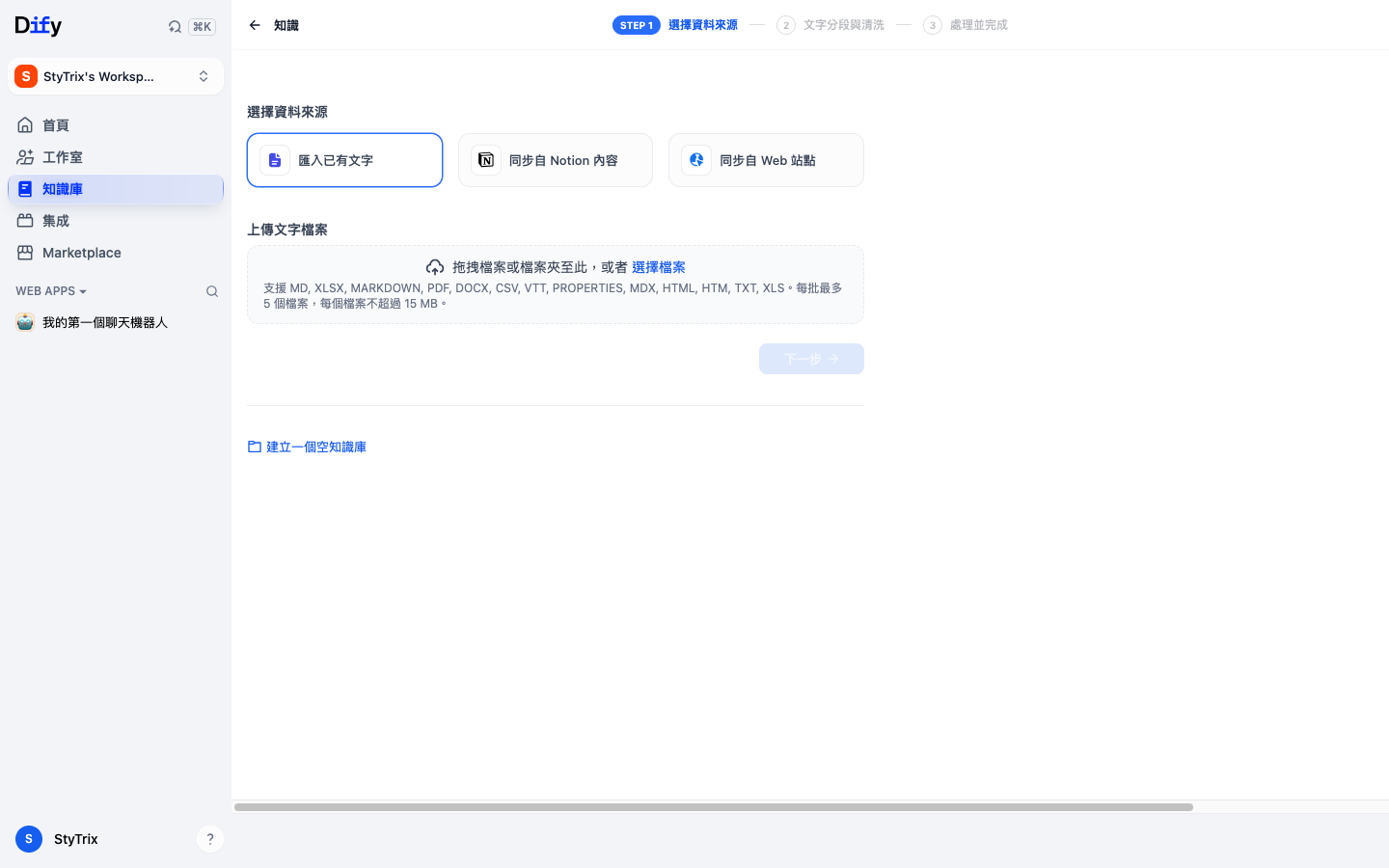Click the supported formats description text
The image size is (1389, 868).
554,295
